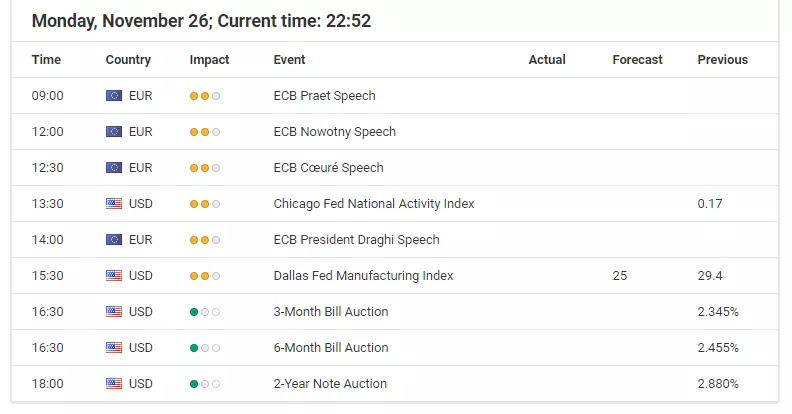Click the EUR label in 09:00 row
This screenshot has width=792, height=414.
140,95
